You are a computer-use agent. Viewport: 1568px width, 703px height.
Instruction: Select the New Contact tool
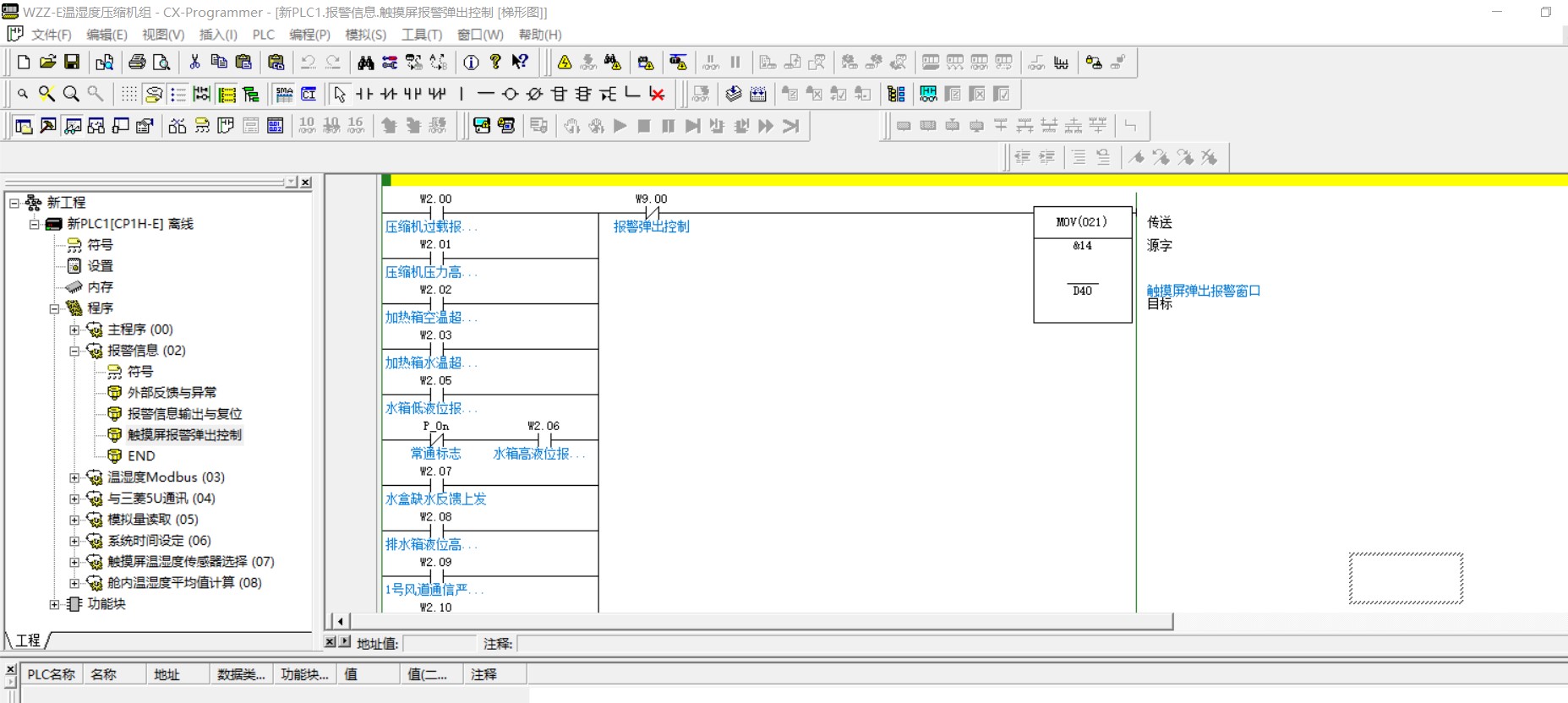(364, 94)
